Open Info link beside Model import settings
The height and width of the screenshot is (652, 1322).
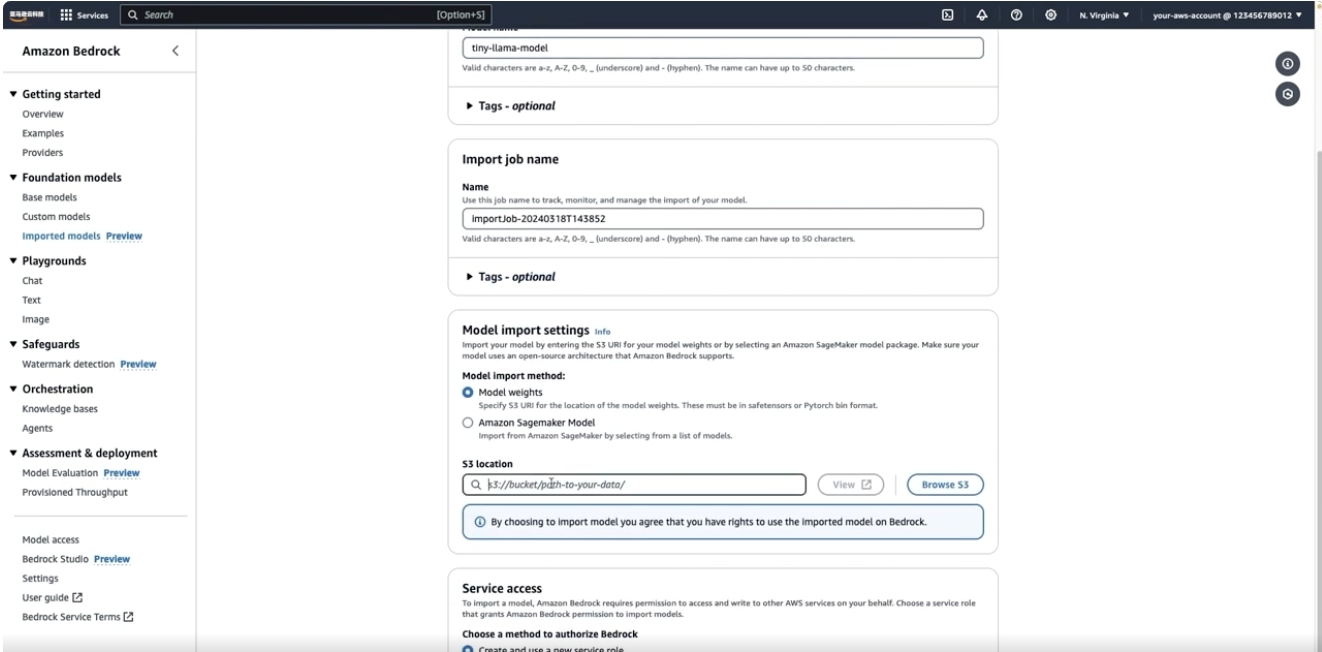tap(602, 331)
